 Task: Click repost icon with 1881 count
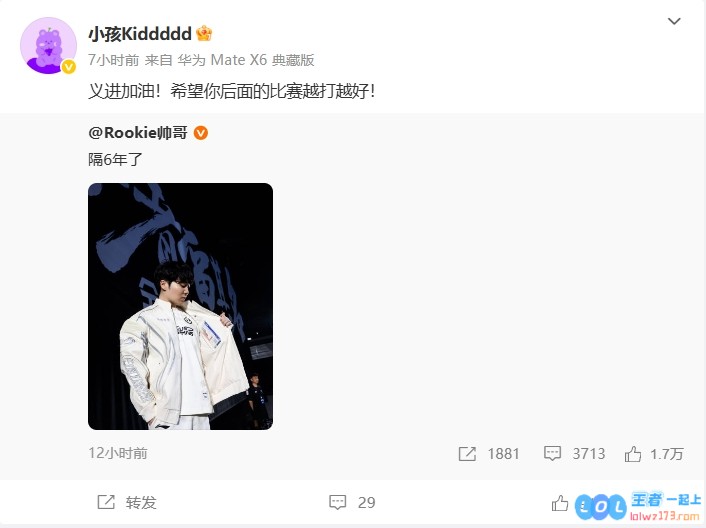[467, 454]
